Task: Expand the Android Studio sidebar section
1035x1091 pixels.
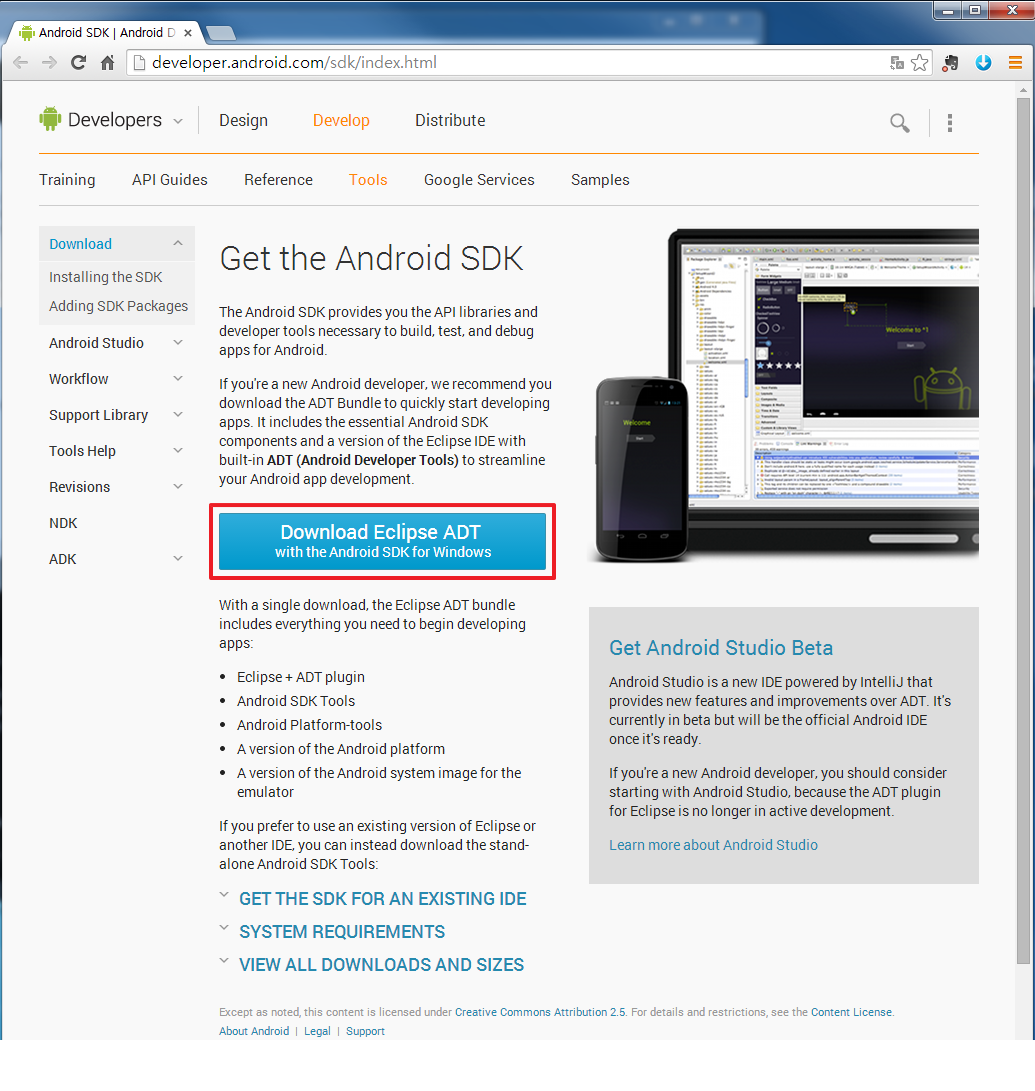Action: click(x=178, y=343)
